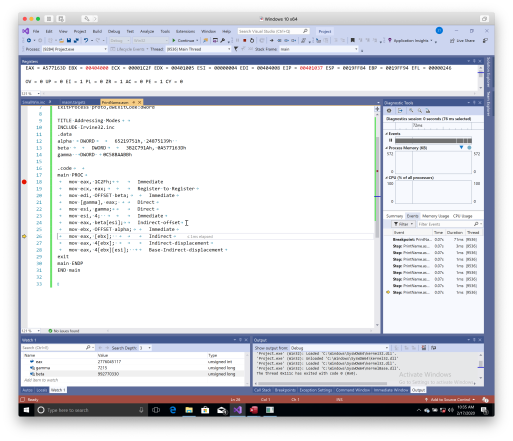The height and width of the screenshot is (441, 513).
Task: Open the Show output from Debug dropdown
Action: click(339, 348)
